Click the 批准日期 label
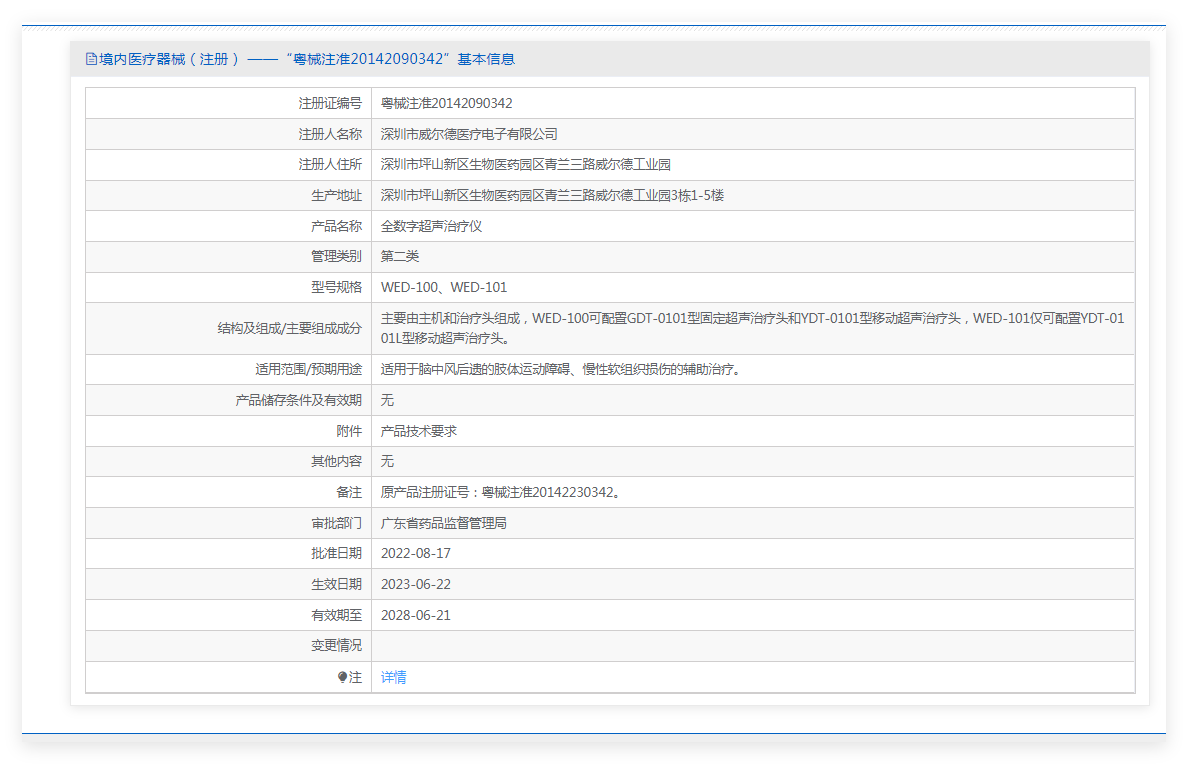This screenshot has height=764, width=1188. click(x=336, y=553)
